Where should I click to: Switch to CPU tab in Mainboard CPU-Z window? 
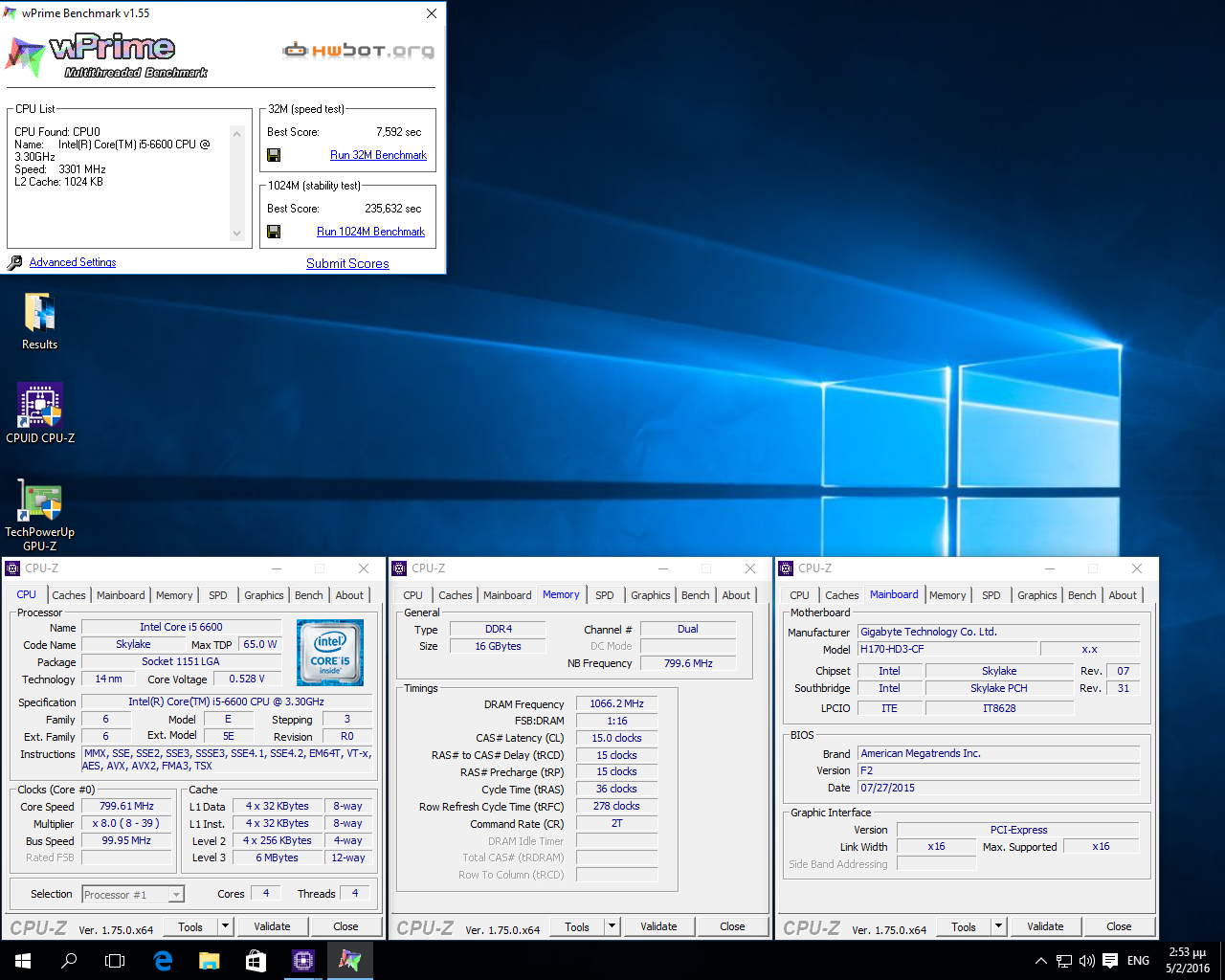tap(799, 595)
